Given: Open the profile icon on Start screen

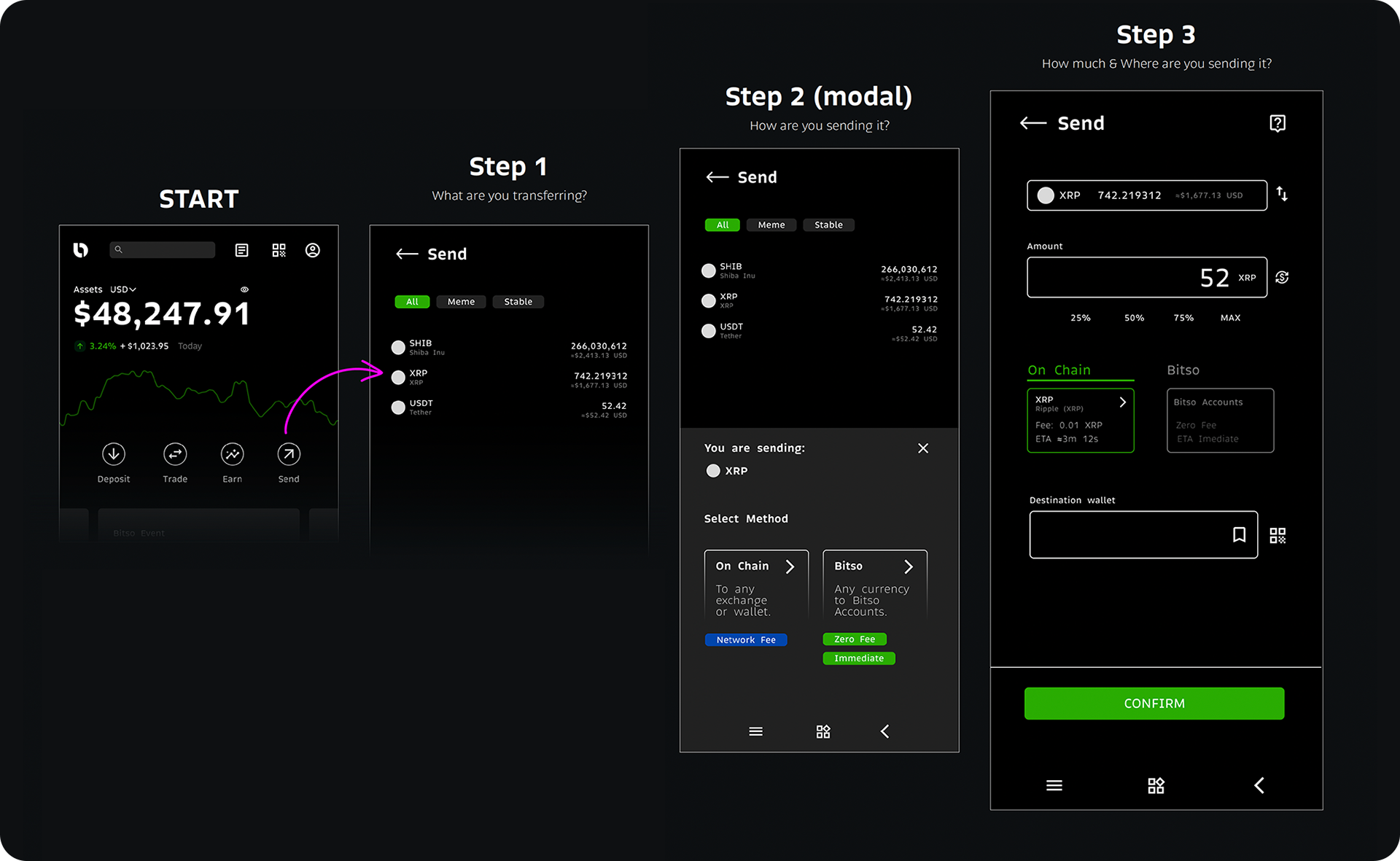Looking at the screenshot, I should point(313,250).
